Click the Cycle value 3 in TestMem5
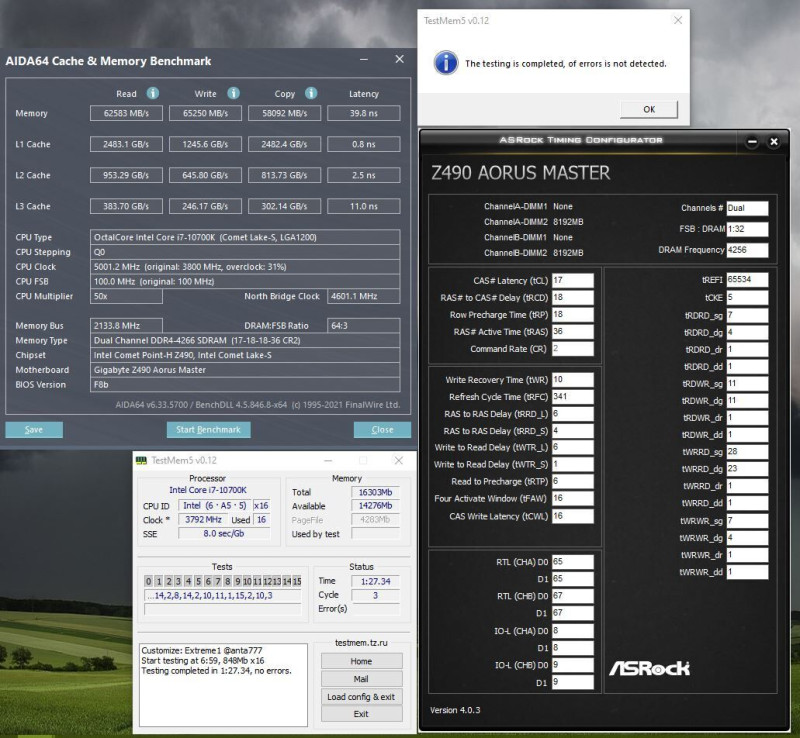Image resolution: width=800 pixels, height=738 pixels. [x=375, y=595]
